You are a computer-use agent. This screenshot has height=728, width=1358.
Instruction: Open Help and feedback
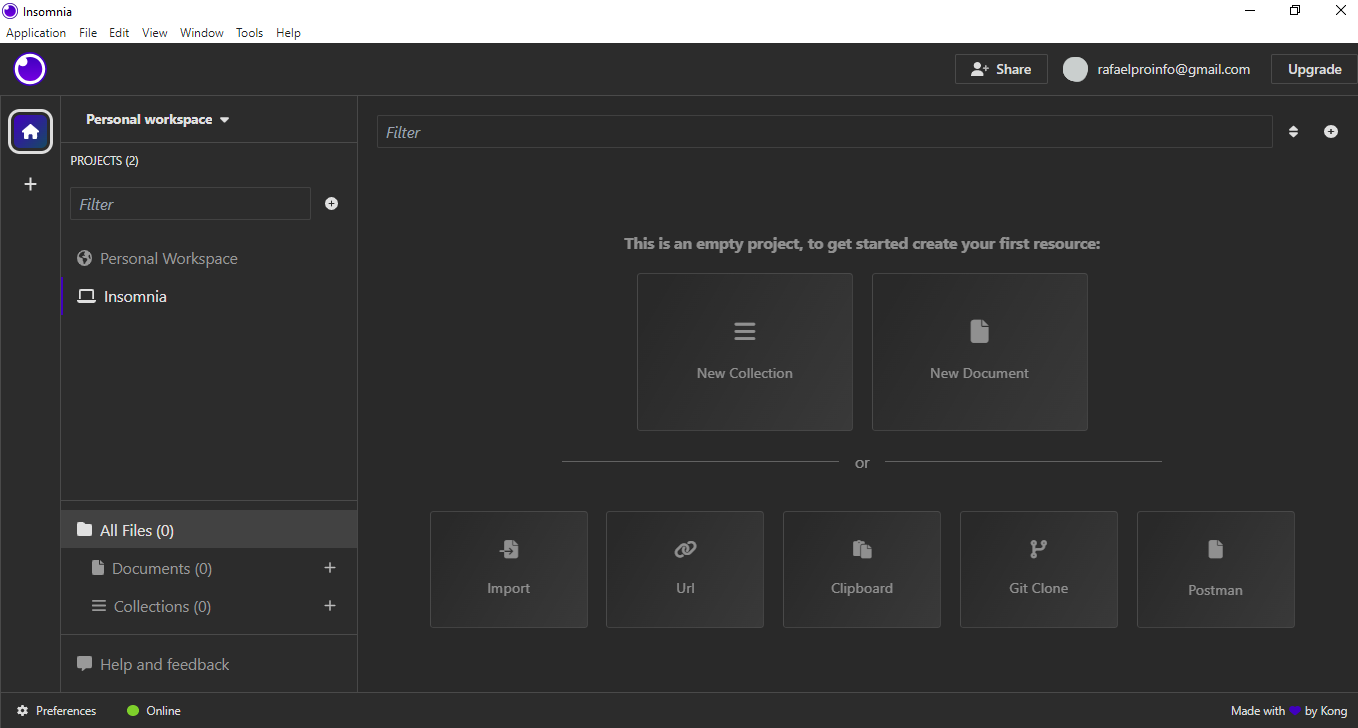coord(153,664)
